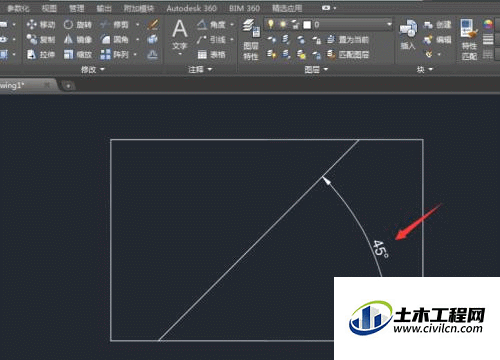500x360 pixels.
Task: Select the Rotate (旋转) tool
Action: 77,24
